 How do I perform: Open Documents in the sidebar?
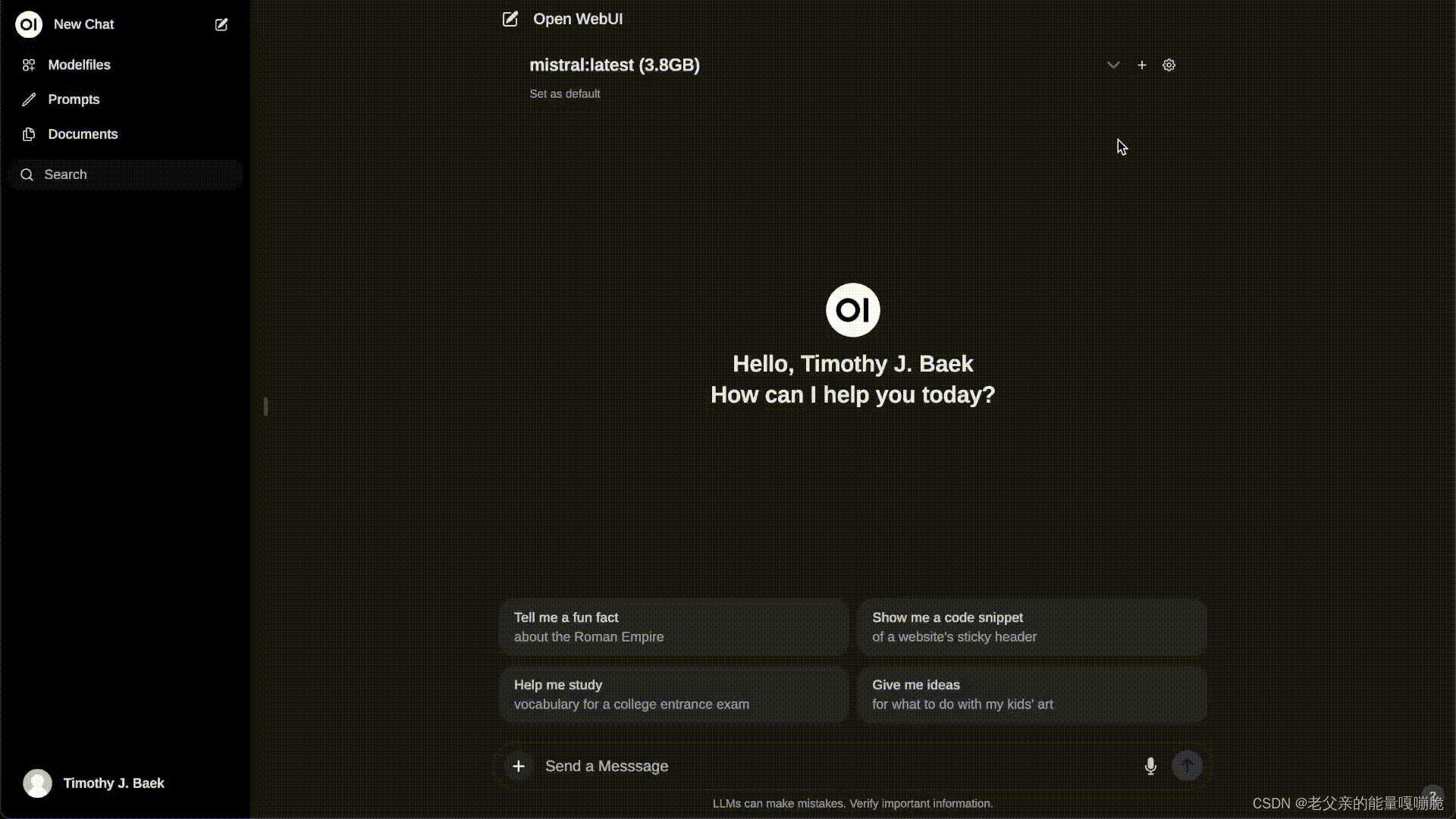pyautogui.click(x=83, y=134)
